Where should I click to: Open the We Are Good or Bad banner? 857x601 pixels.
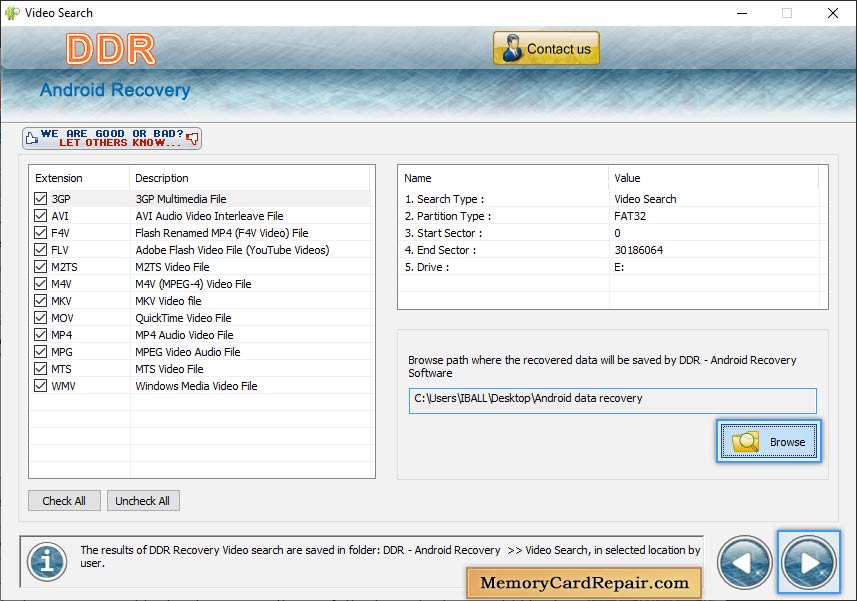pyautogui.click(x=112, y=138)
